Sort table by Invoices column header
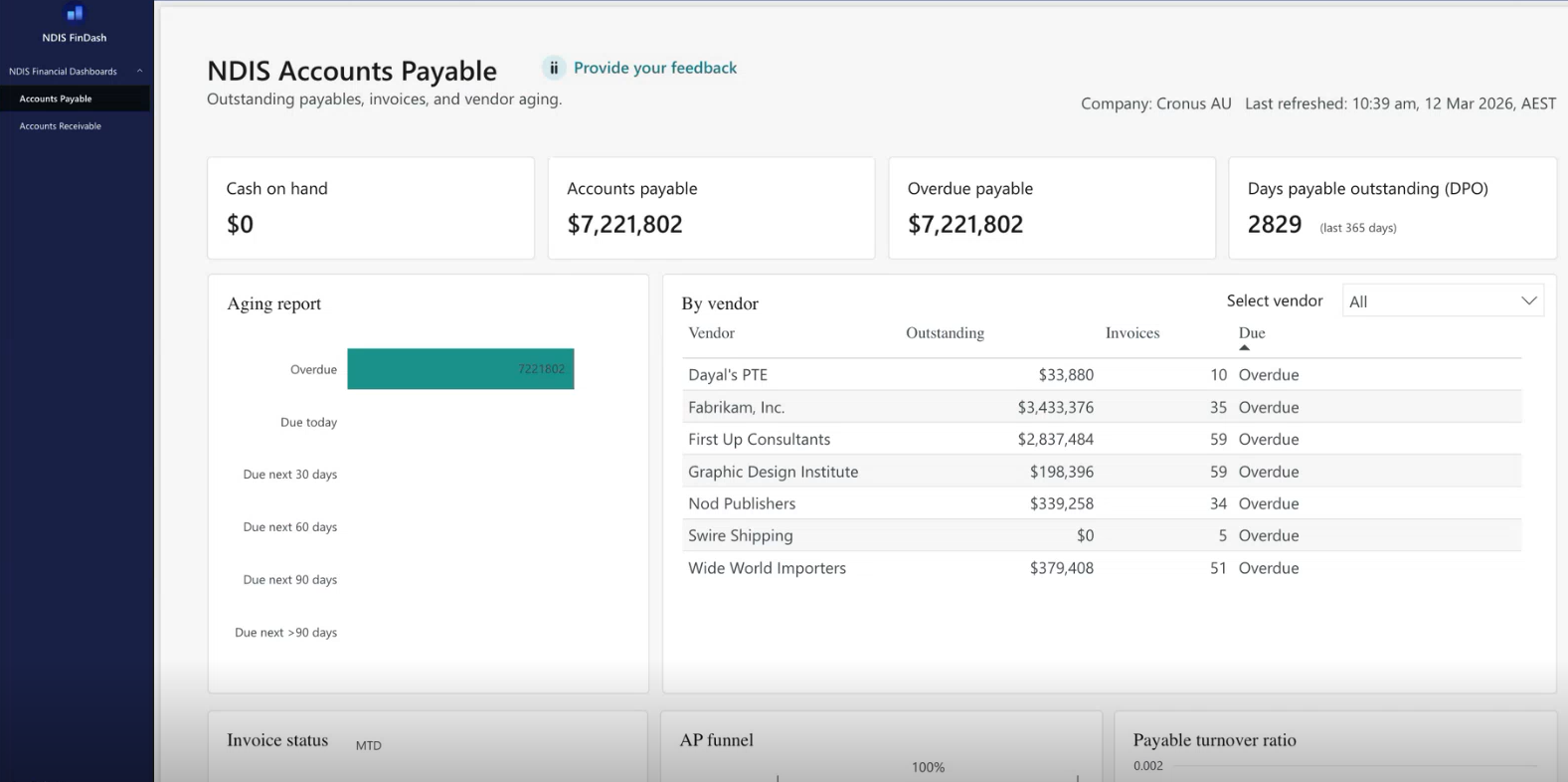The width and height of the screenshot is (1568, 782). (1132, 333)
